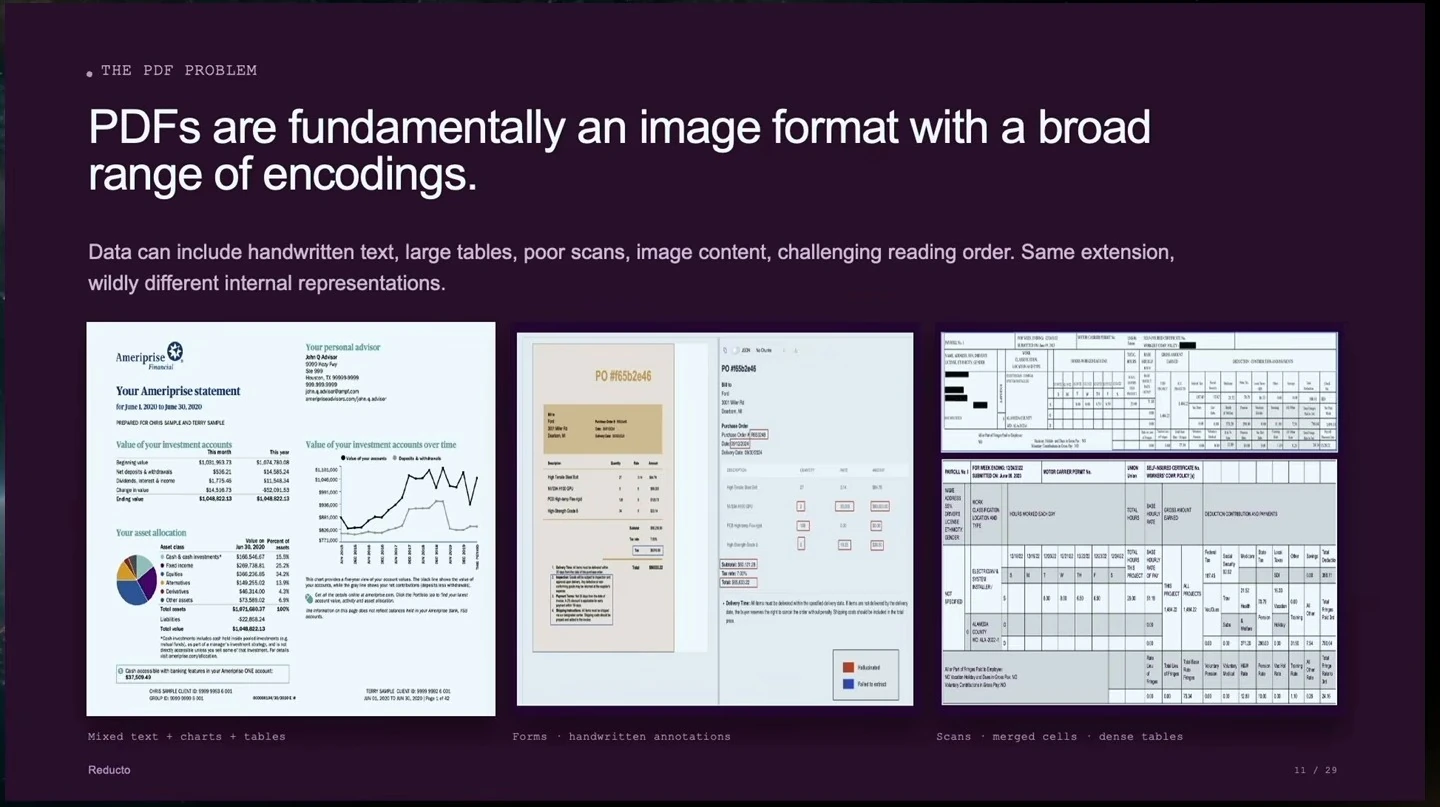The width and height of the screenshot is (1440, 807).
Task: Click the Ameriprise ONE cash accessible box
Action: [x=203, y=673]
